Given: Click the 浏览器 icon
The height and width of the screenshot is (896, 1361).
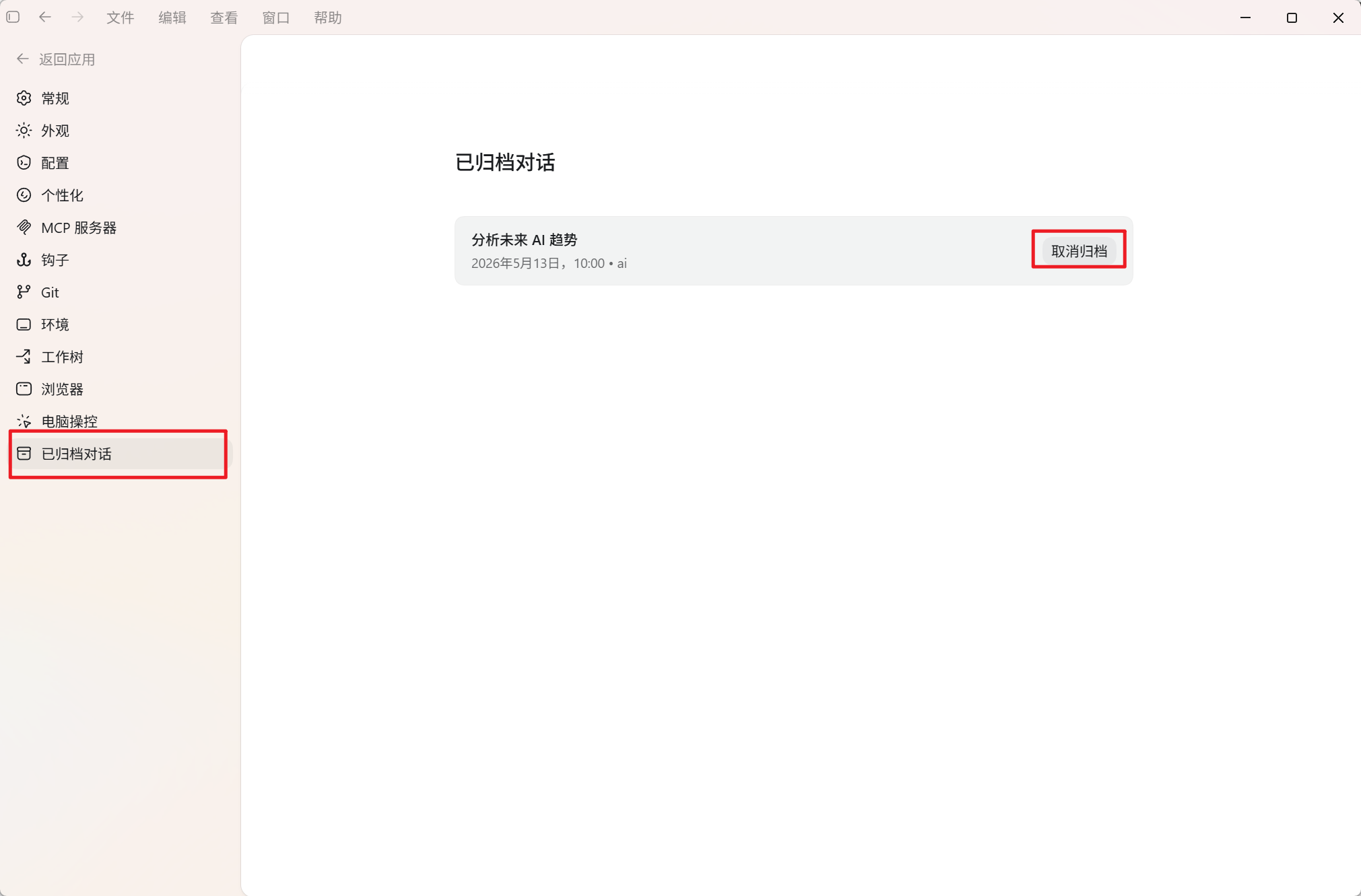Looking at the screenshot, I should 24,389.
